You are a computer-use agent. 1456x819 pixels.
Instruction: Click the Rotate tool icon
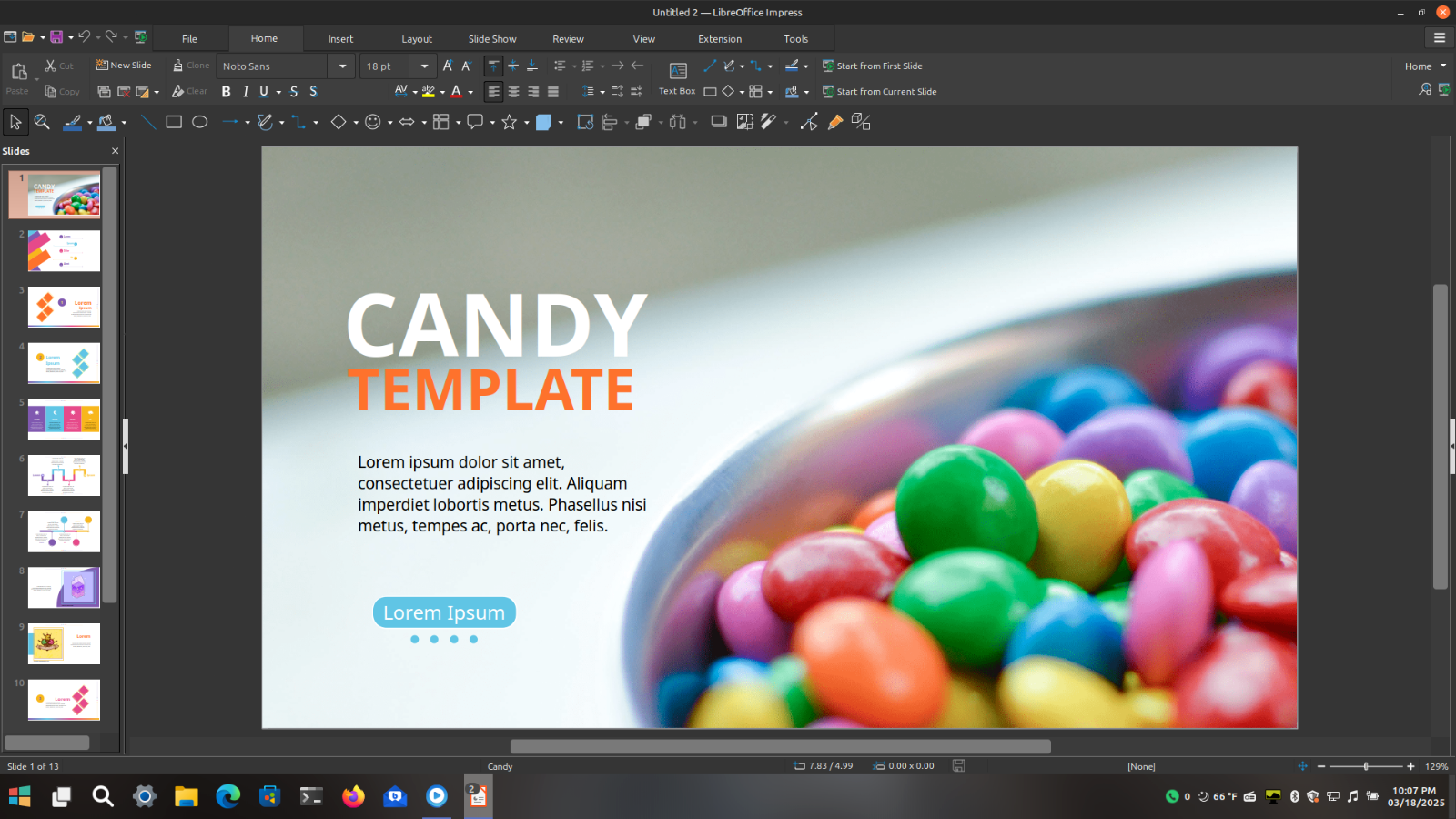(x=585, y=122)
